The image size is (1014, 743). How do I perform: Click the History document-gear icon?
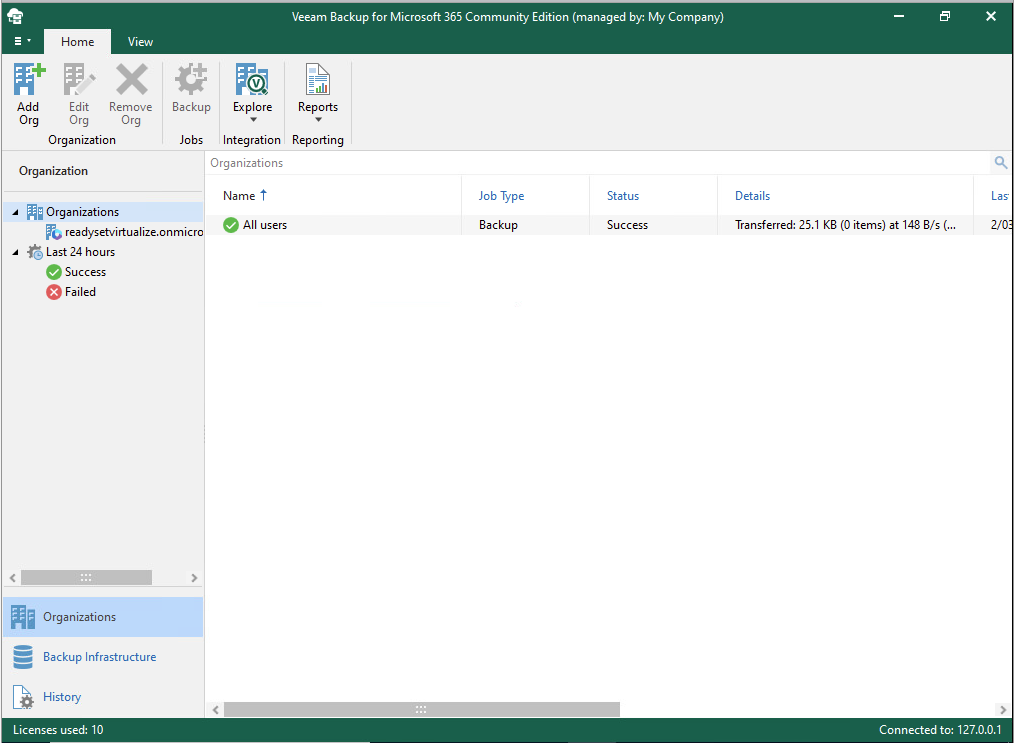23,697
